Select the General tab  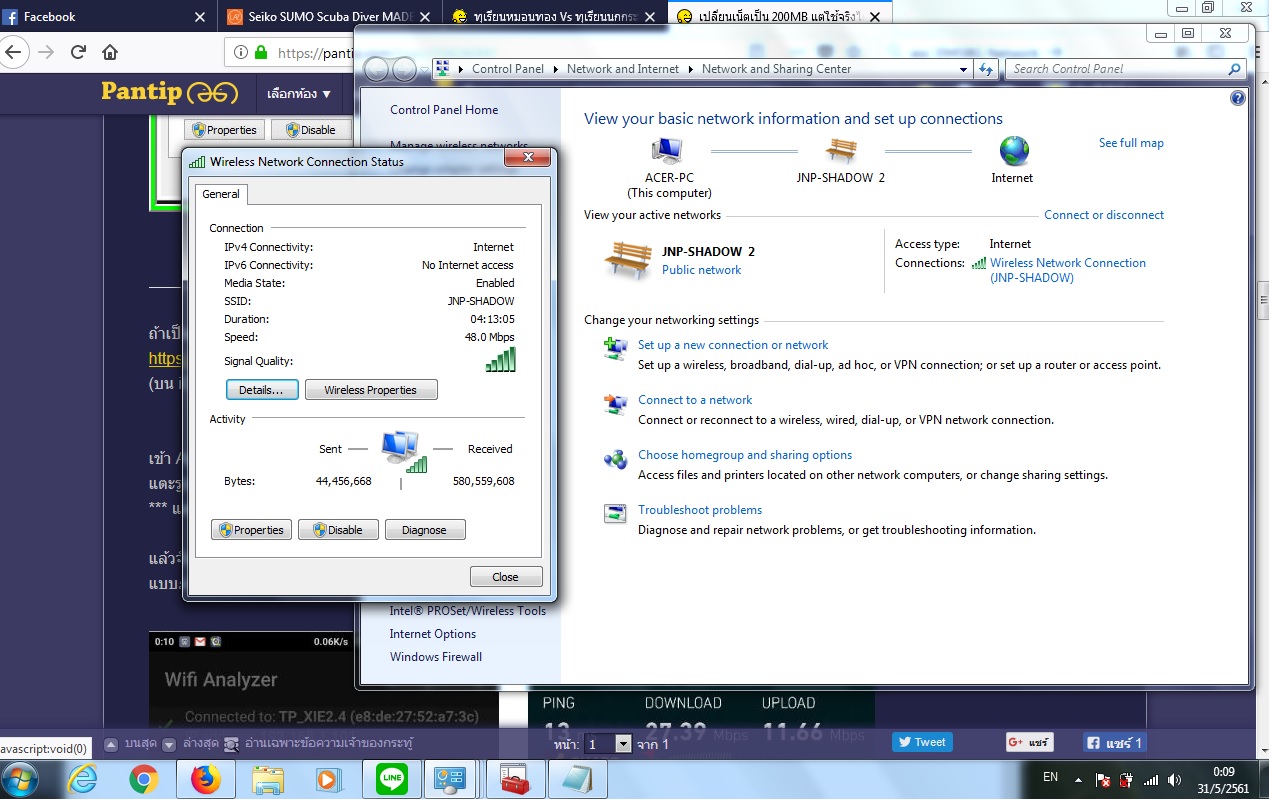221,194
